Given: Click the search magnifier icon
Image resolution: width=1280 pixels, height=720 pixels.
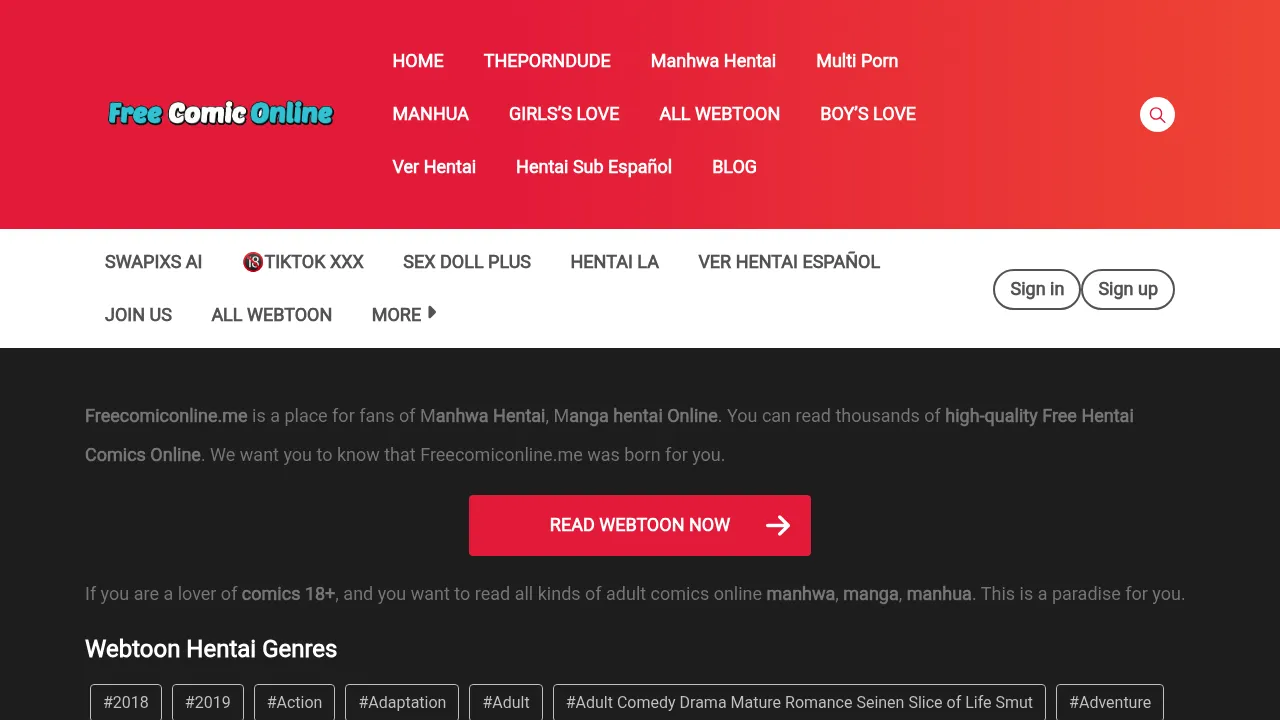Looking at the screenshot, I should click(1157, 115).
